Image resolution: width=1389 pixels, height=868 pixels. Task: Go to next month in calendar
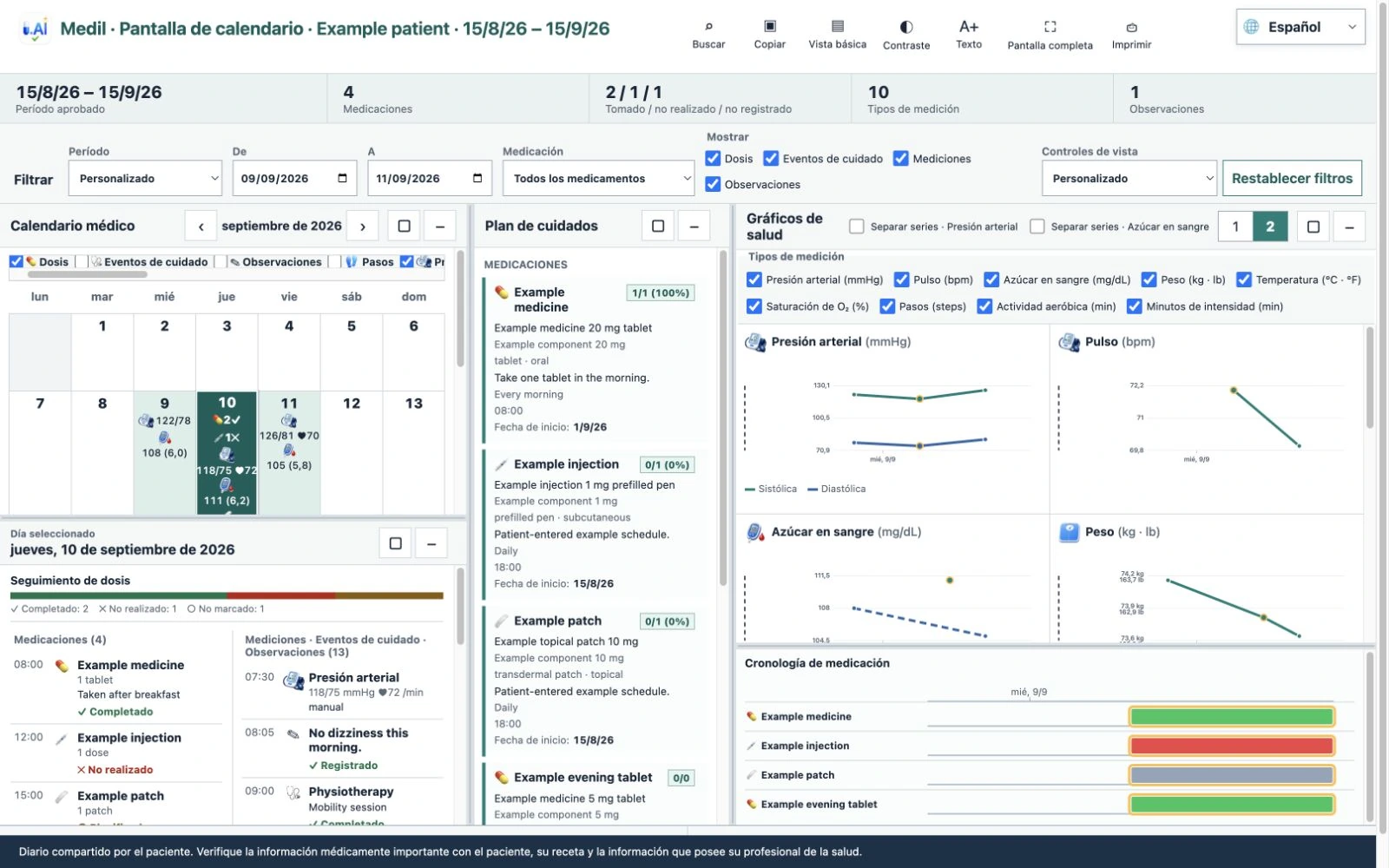click(363, 227)
